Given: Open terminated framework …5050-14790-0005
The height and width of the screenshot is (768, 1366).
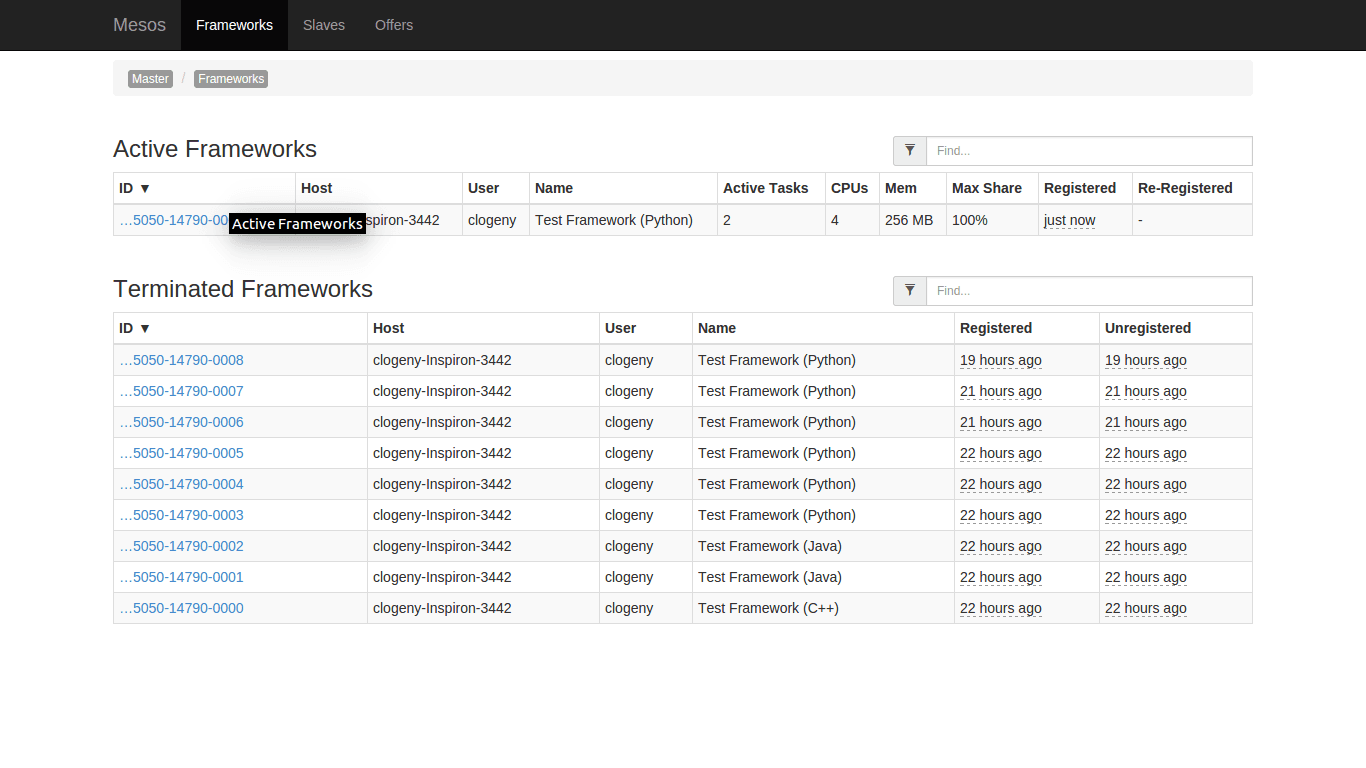Looking at the screenshot, I should pos(181,453).
